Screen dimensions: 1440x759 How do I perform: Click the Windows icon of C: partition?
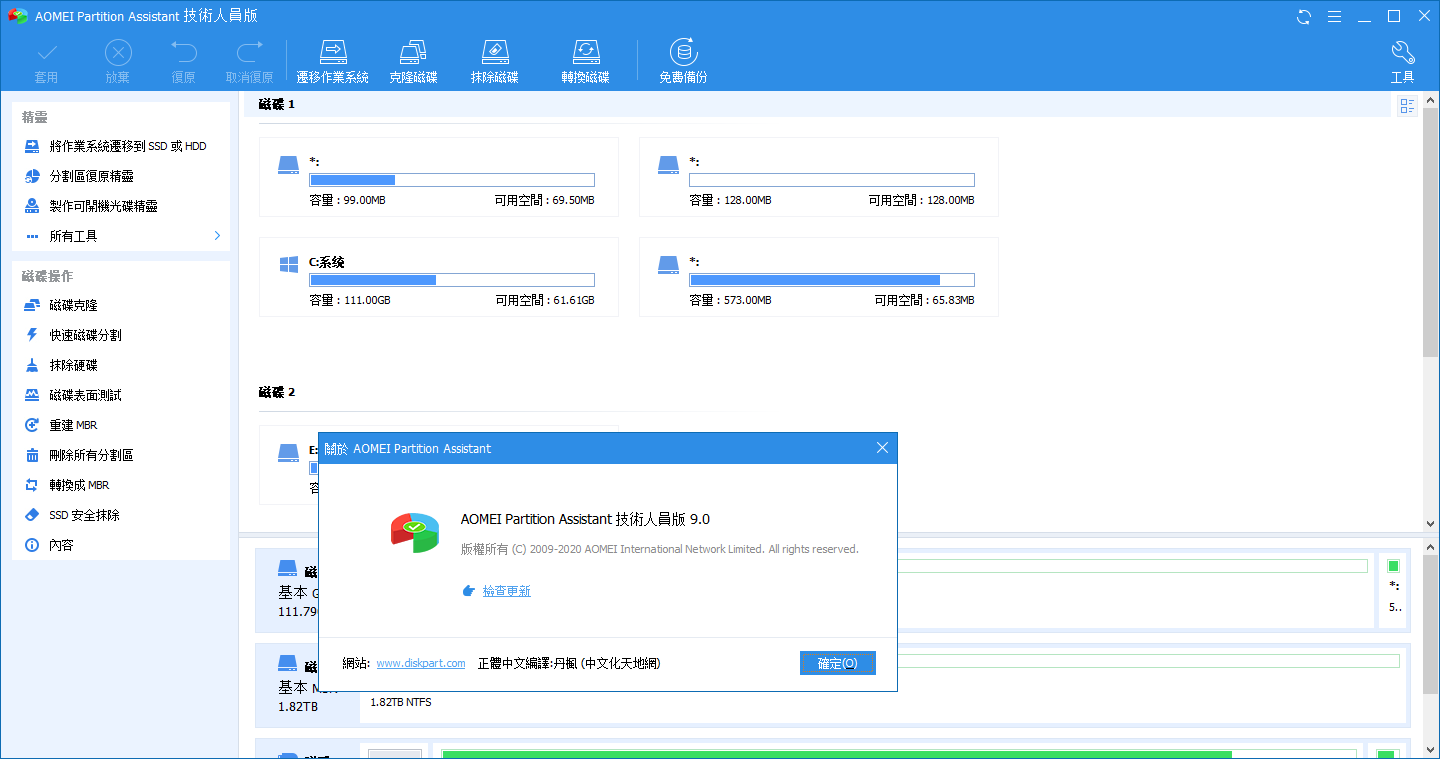coord(289,265)
